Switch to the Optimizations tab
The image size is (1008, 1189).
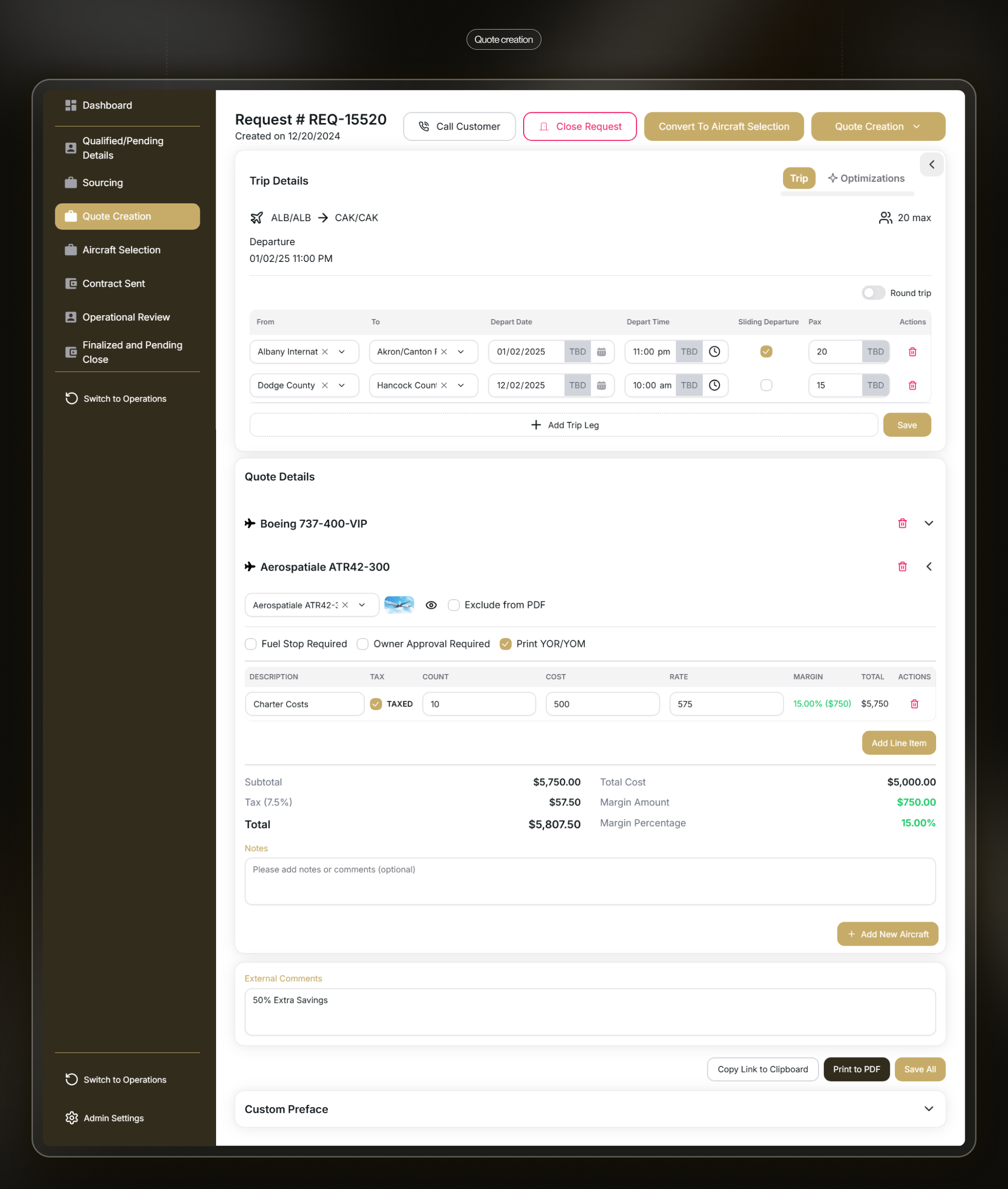click(x=866, y=178)
